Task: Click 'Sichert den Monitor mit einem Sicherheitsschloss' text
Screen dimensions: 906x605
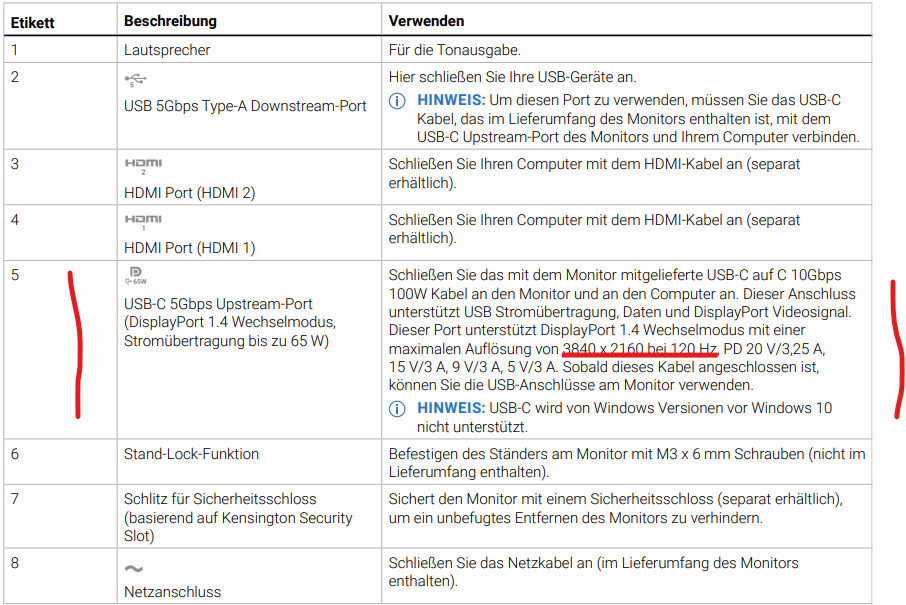Action: pos(551,499)
